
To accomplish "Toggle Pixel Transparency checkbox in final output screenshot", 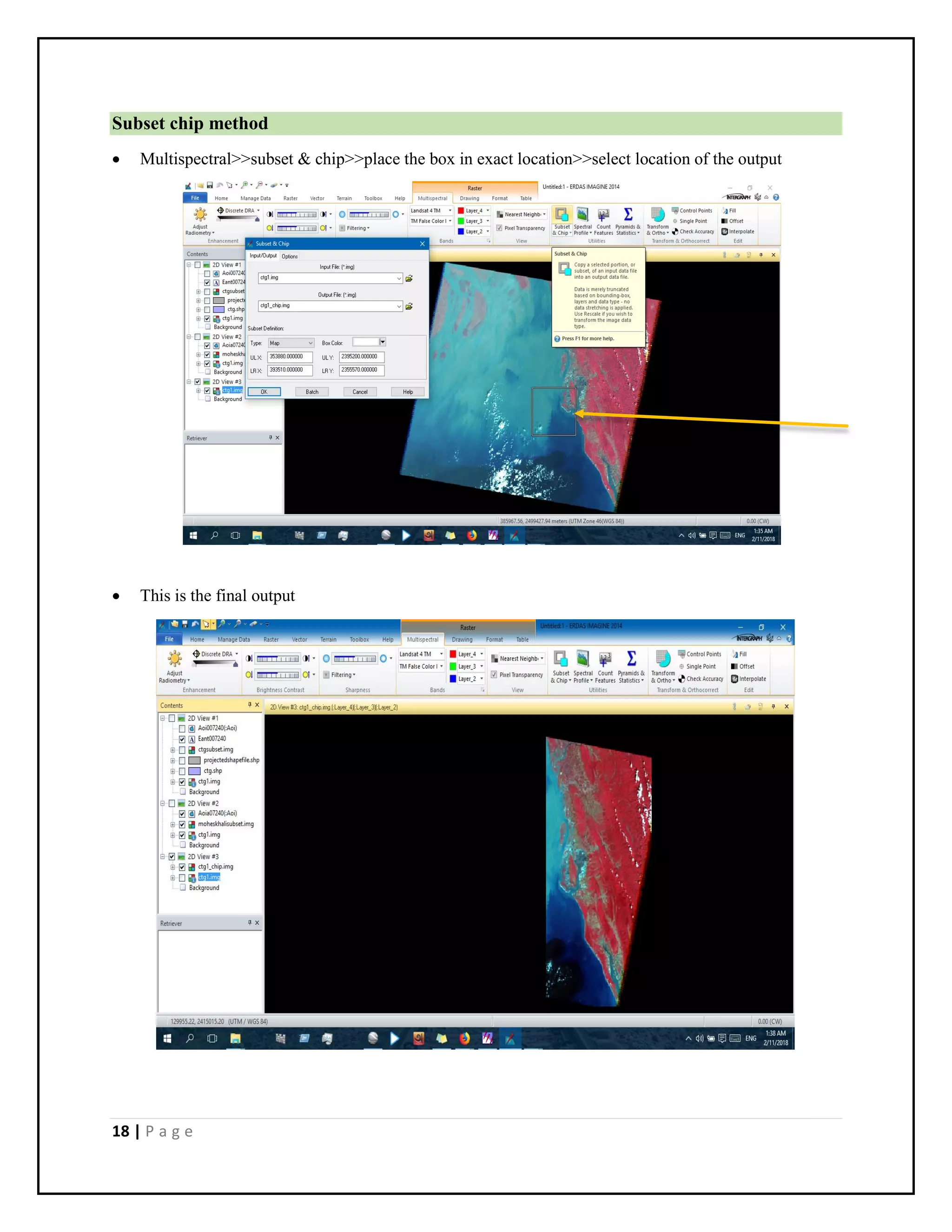I will click(494, 675).
